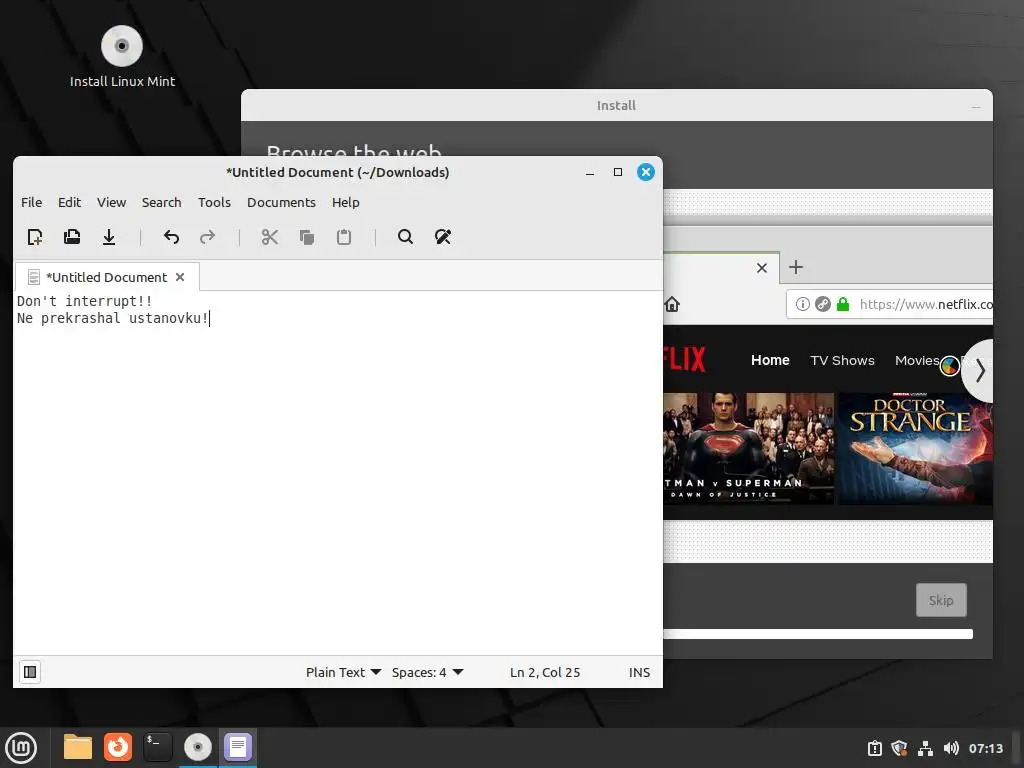Open a file using the toolbar icon

72,237
